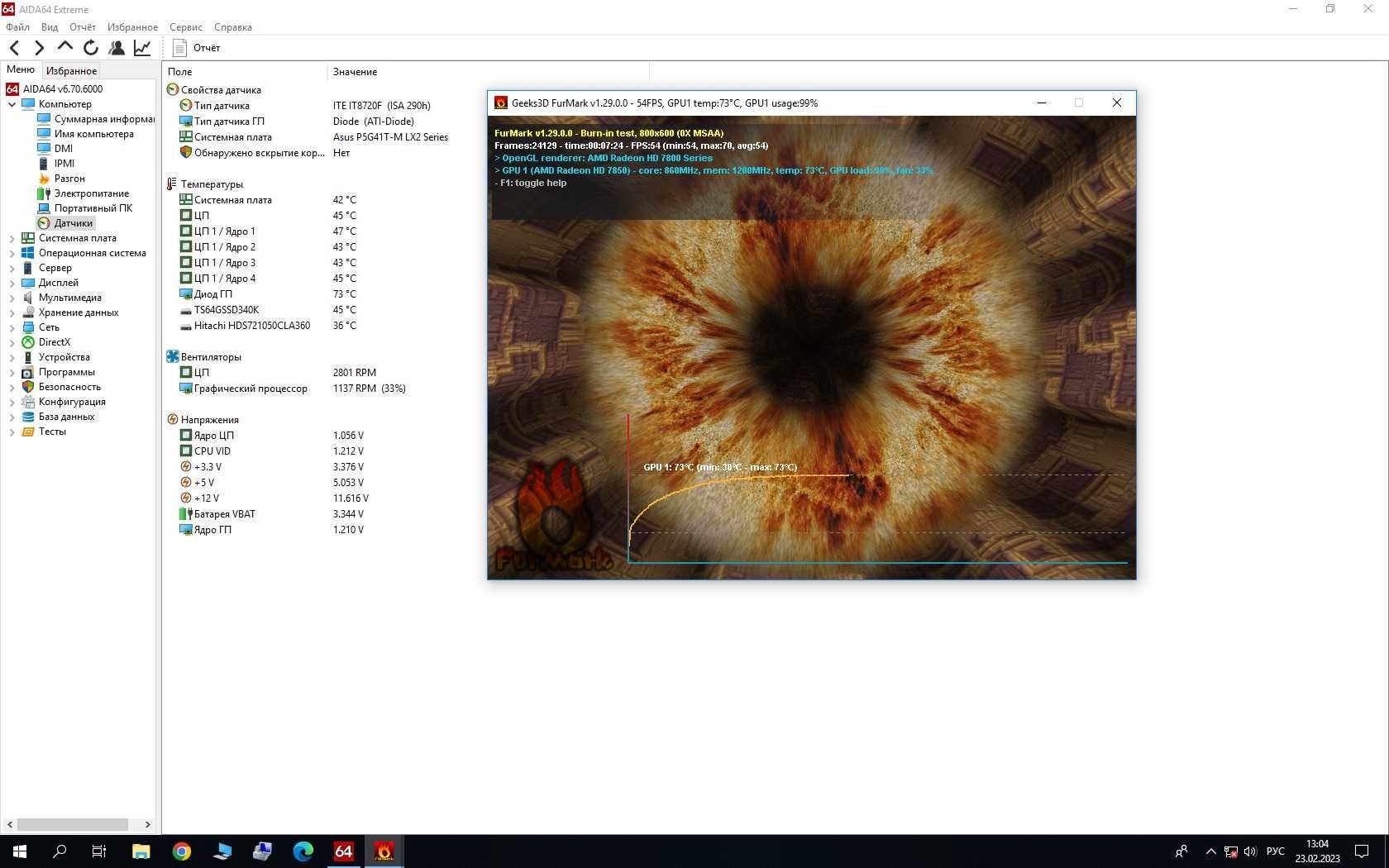Click the sidebar scroll right arrow
The width and height of the screenshot is (1389, 868).
pyautogui.click(x=147, y=824)
